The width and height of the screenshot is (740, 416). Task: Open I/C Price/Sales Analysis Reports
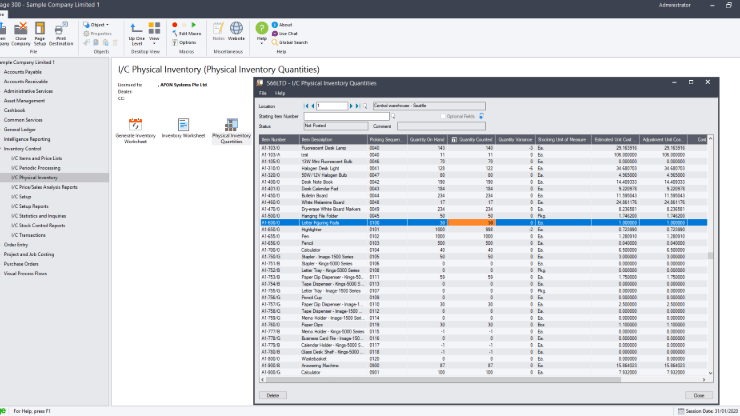(44, 187)
